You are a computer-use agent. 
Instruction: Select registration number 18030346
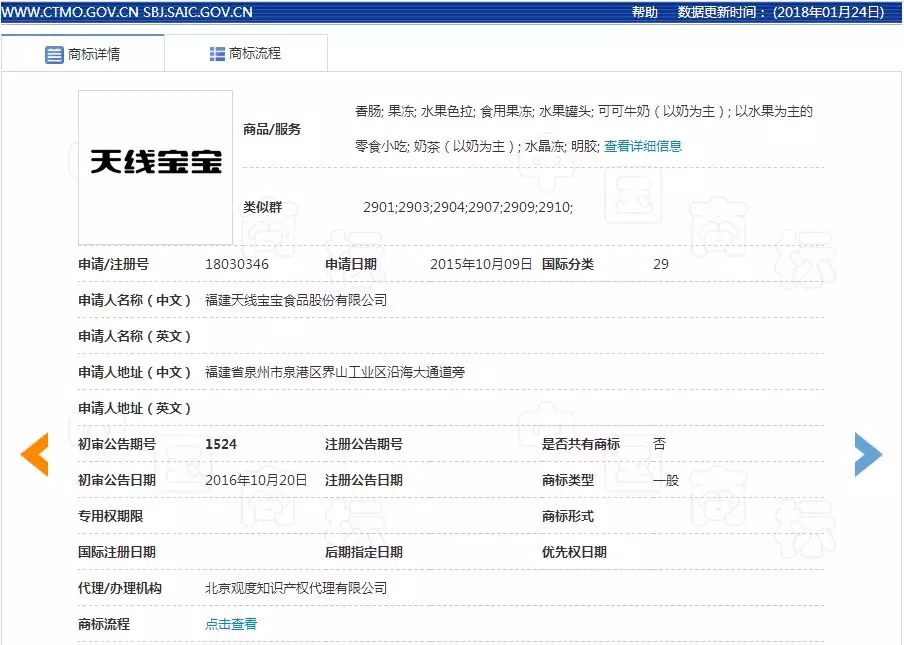pyautogui.click(x=237, y=264)
